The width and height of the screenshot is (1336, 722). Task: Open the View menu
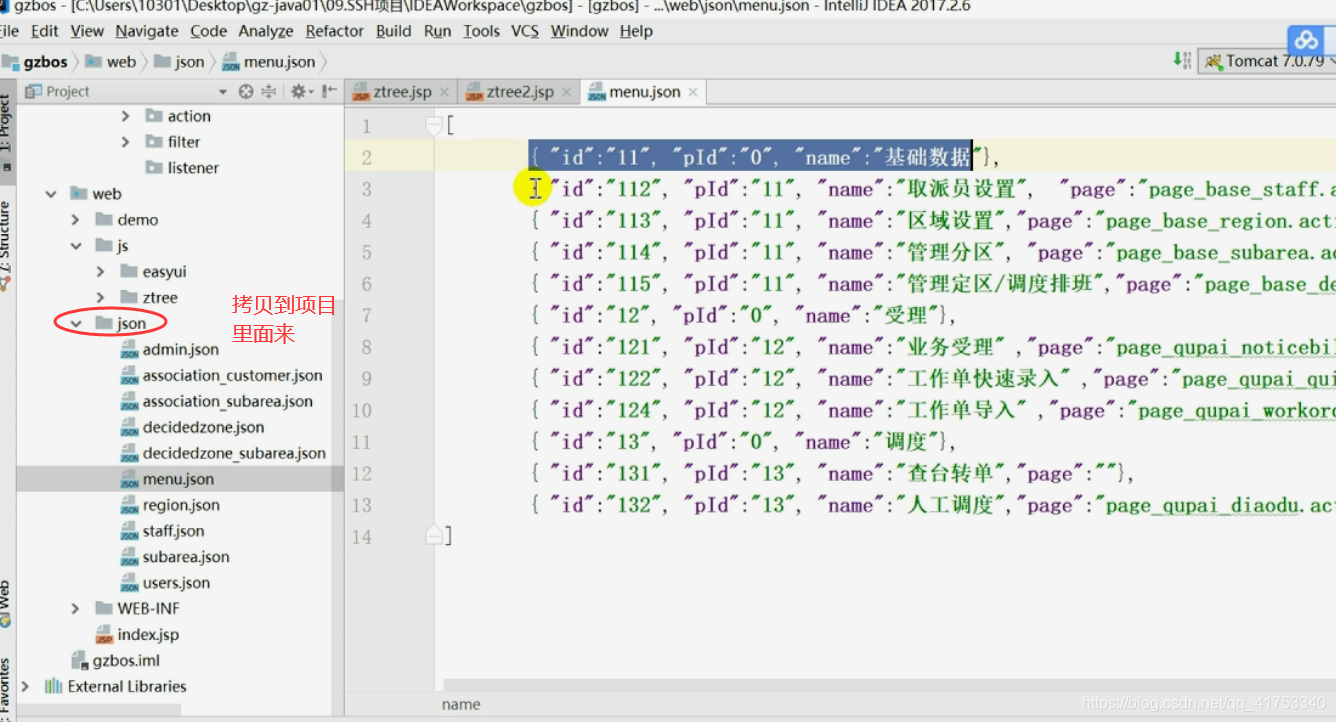[87, 31]
